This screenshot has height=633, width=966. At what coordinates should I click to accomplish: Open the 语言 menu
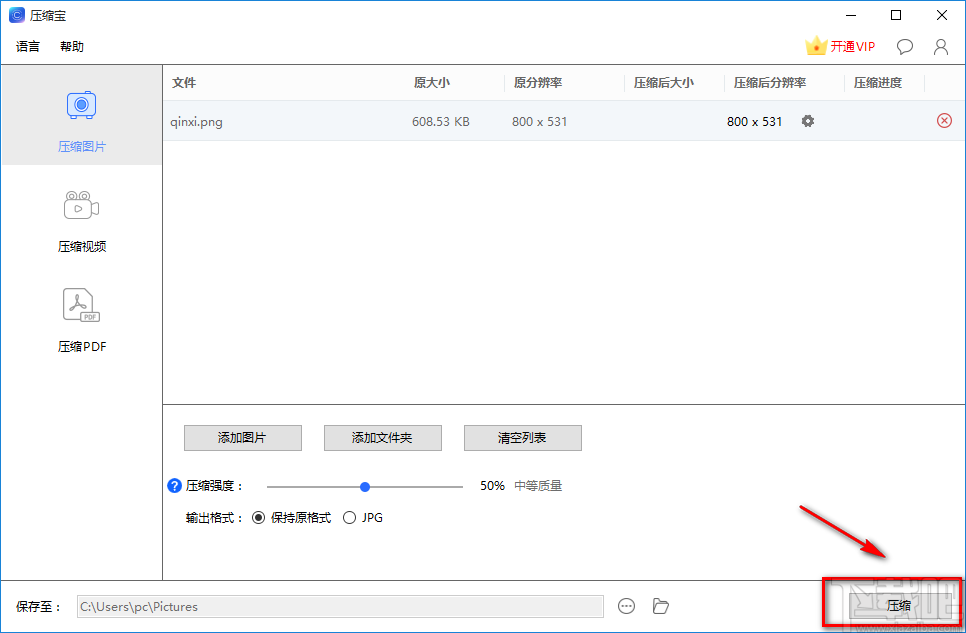point(27,46)
